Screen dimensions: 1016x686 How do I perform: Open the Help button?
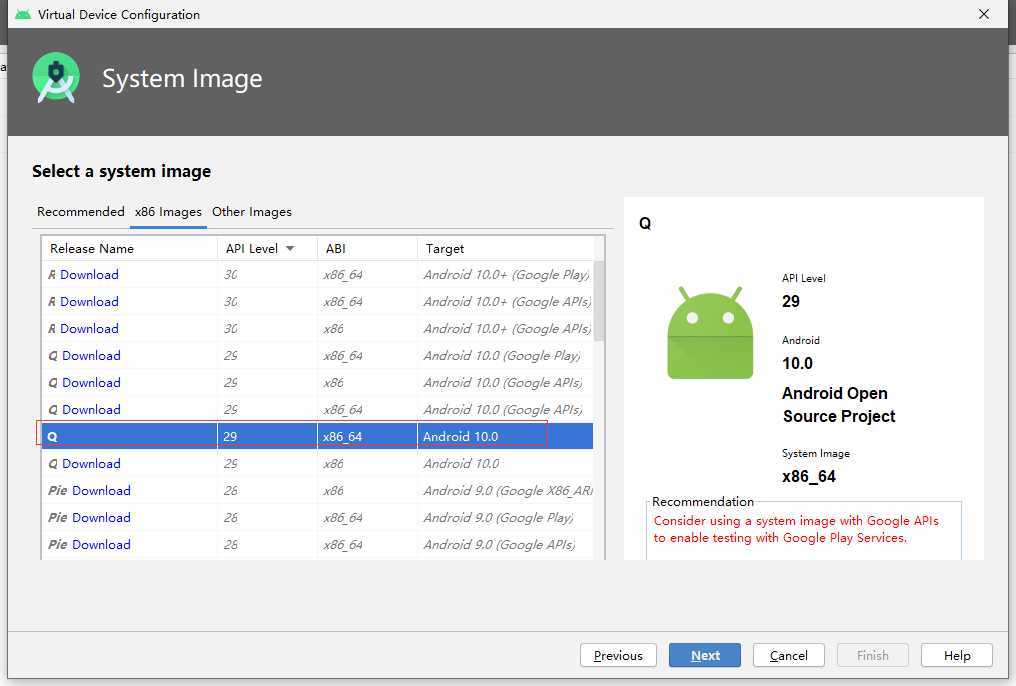tap(957, 655)
